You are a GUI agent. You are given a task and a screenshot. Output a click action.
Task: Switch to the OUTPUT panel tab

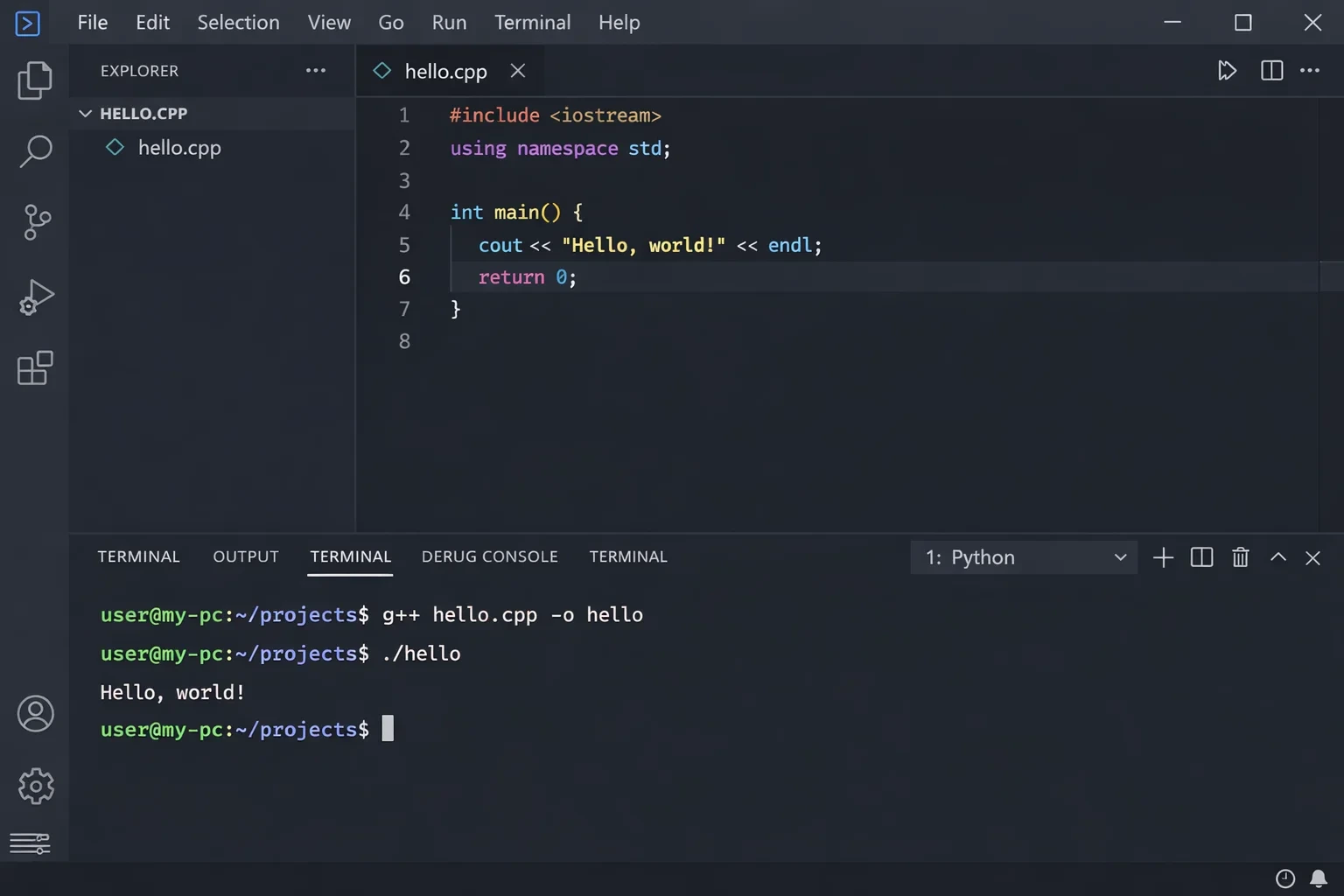pyautogui.click(x=246, y=556)
